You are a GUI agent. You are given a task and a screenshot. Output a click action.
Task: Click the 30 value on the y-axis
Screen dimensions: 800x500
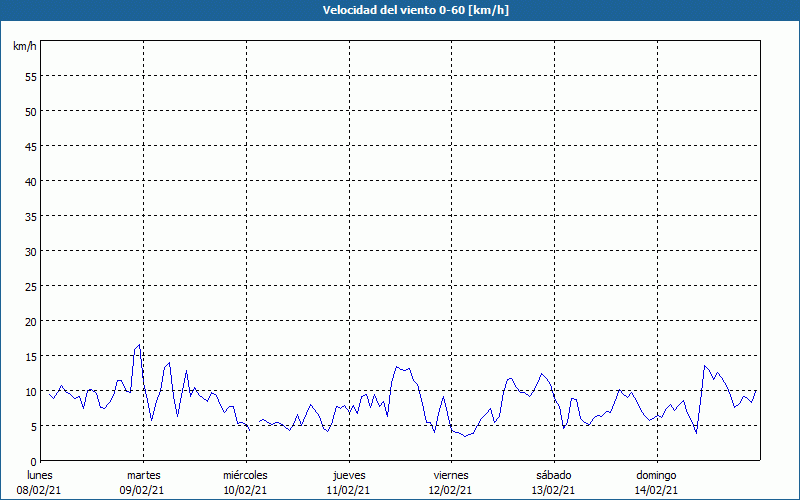tap(31, 252)
